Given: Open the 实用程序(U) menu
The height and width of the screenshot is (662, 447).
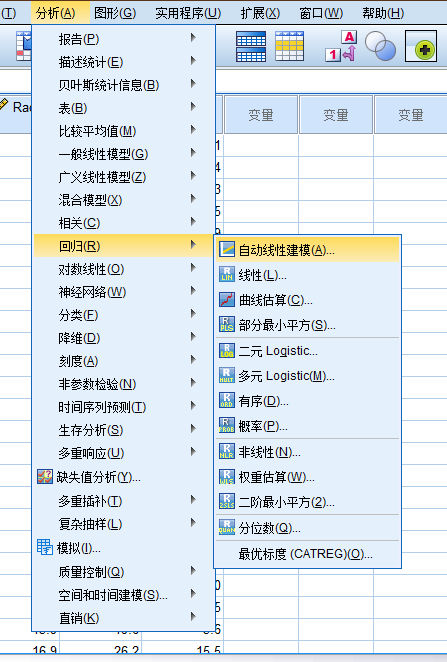Looking at the screenshot, I should tap(188, 13).
